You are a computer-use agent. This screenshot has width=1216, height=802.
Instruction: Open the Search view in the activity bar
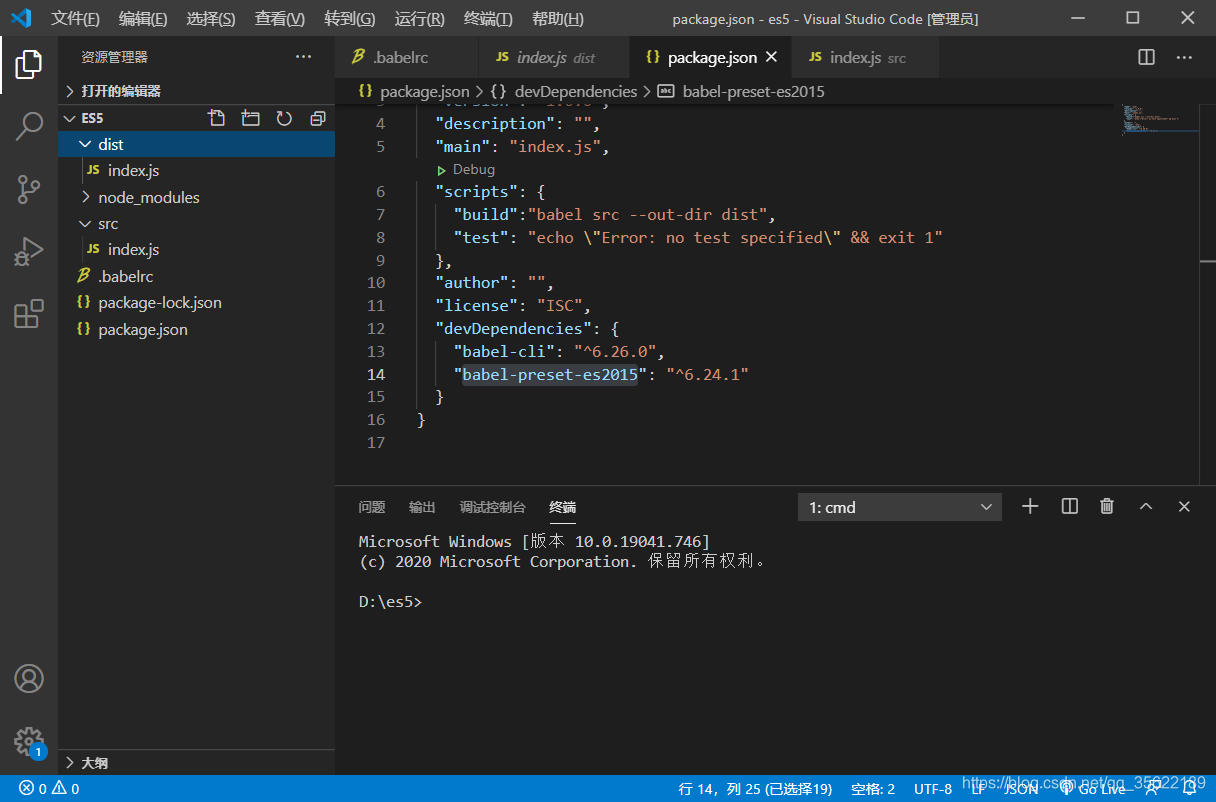click(x=29, y=126)
